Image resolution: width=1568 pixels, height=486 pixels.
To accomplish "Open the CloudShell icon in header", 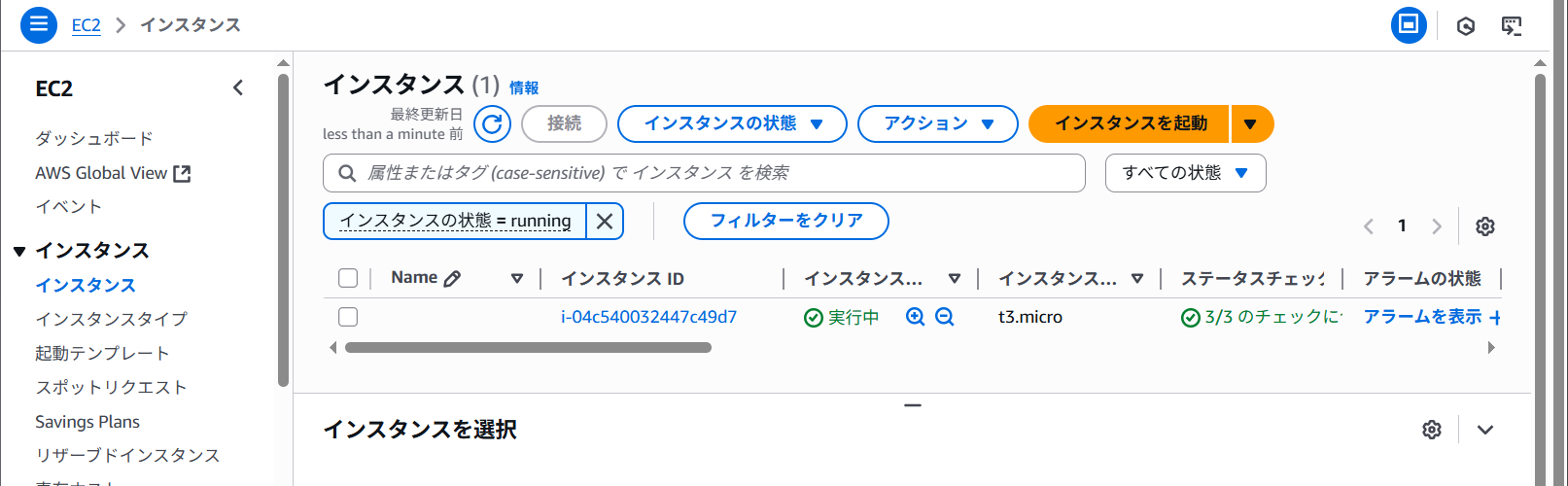I will (1512, 25).
